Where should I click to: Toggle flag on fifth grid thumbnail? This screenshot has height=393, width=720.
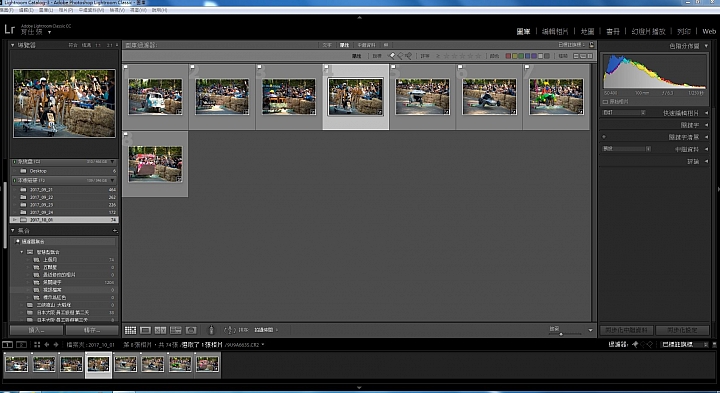tap(393, 67)
